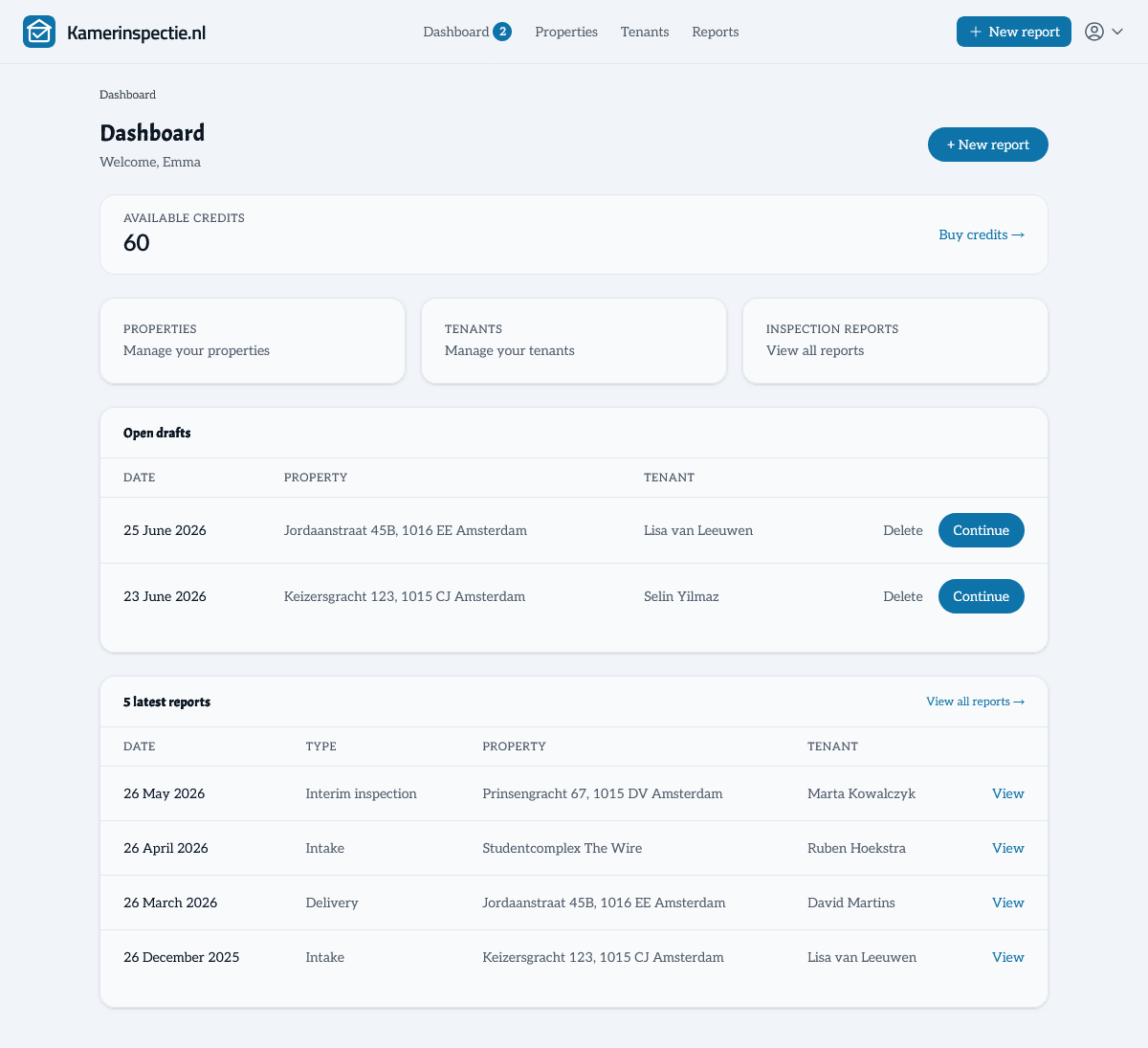Click the rounded + New report button beside Dashboard title
This screenshot has height=1048, width=1148.
(x=988, y=145)
